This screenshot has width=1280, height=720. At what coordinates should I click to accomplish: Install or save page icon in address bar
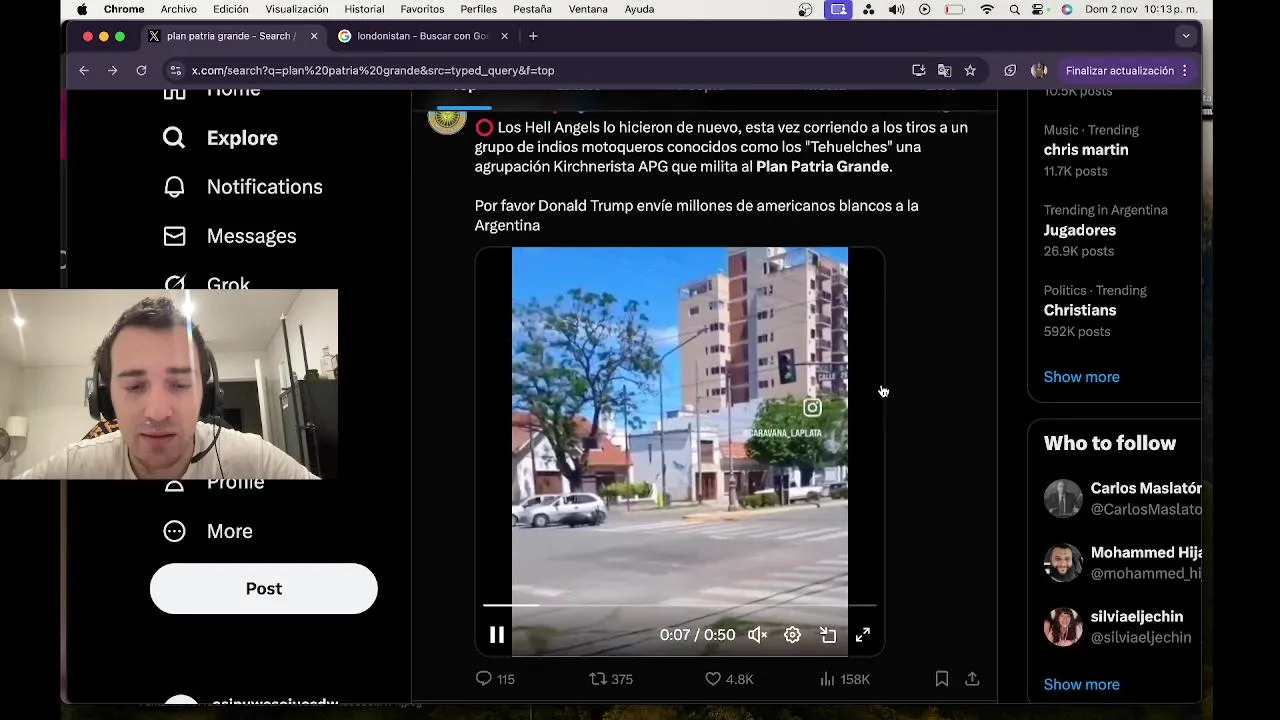tap(918, 71)
